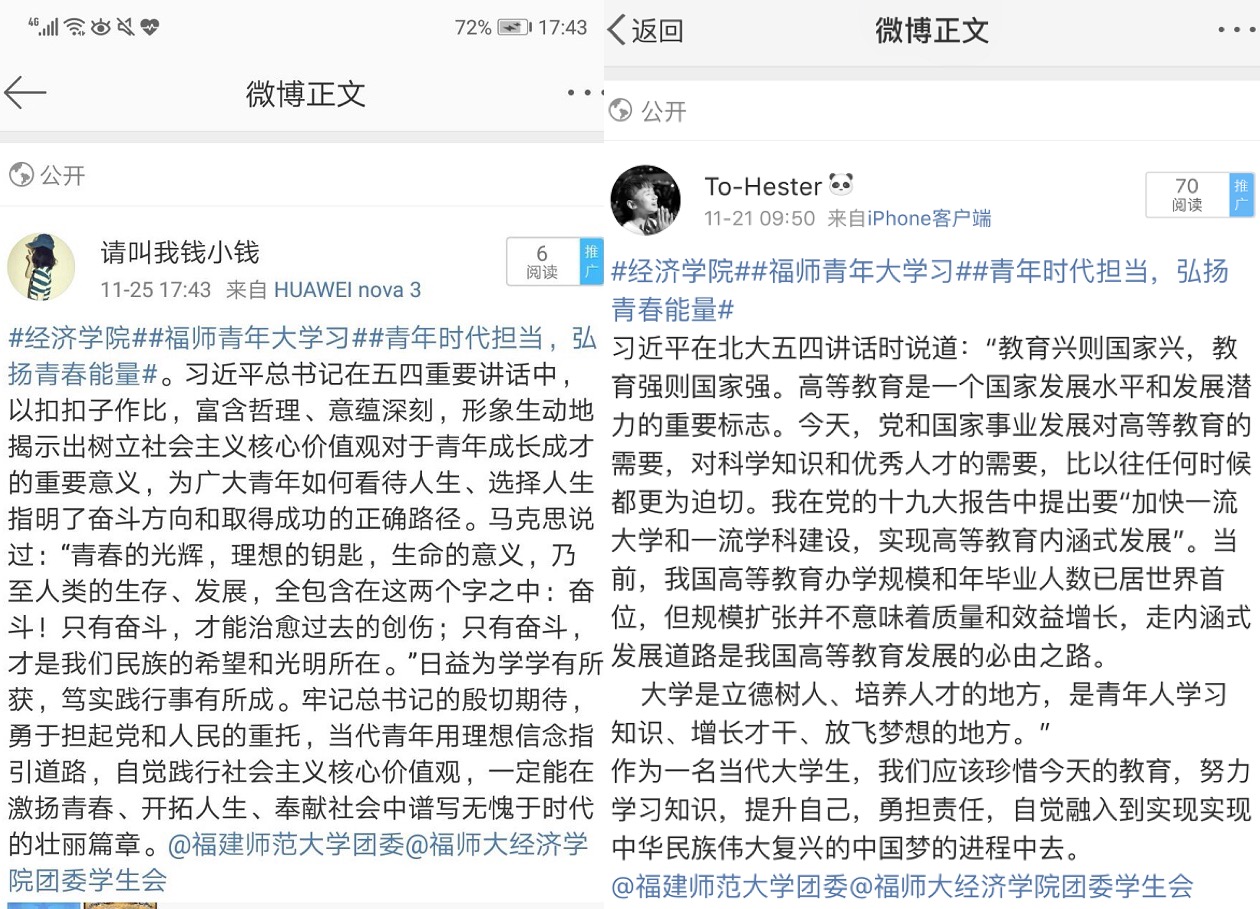This screenshot has height=909, width=1260.
Task: Open avatar of 请叫我钱小钱
Action: point(41,267)
